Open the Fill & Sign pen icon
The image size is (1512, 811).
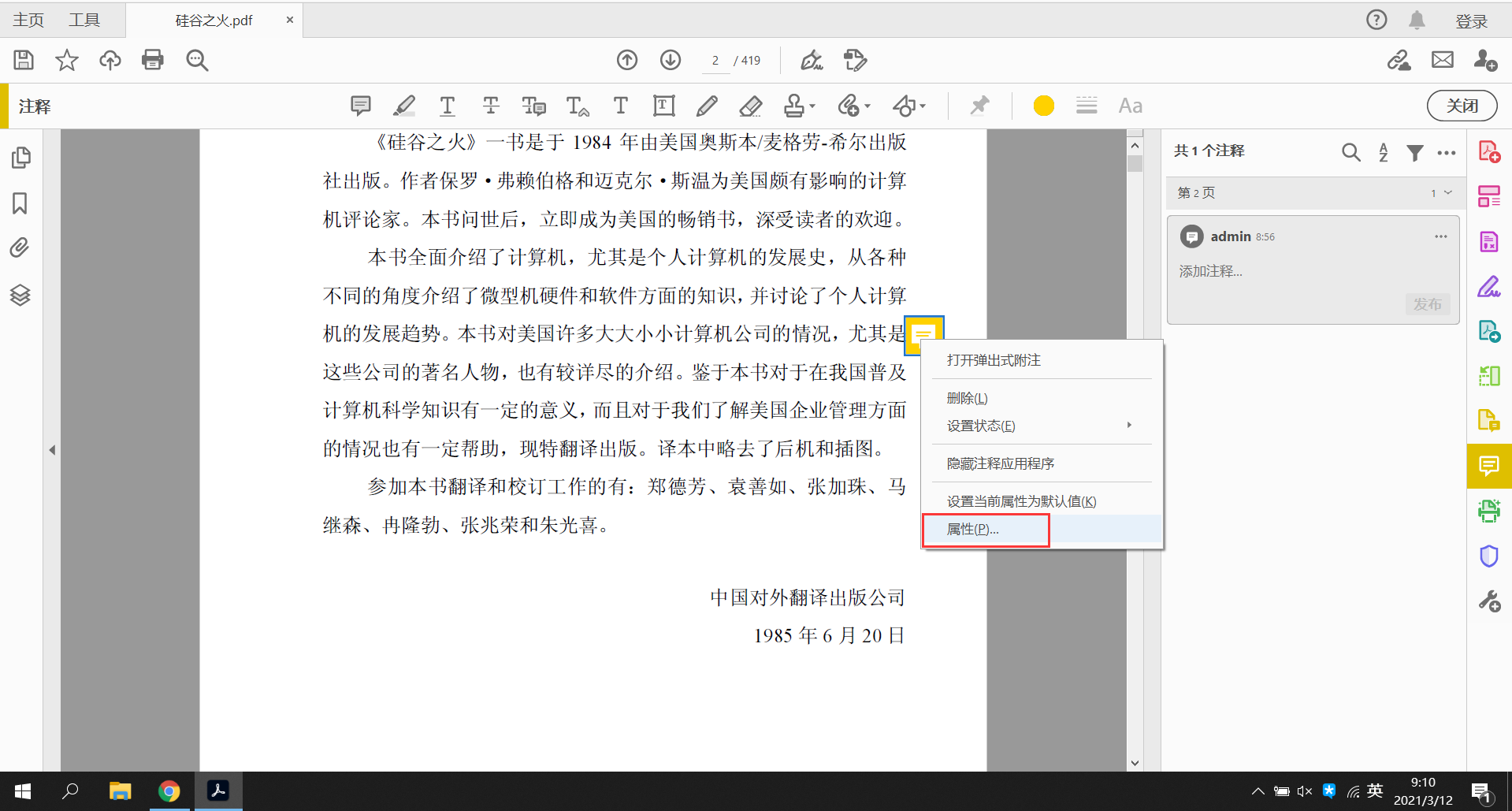click(812, 60)
